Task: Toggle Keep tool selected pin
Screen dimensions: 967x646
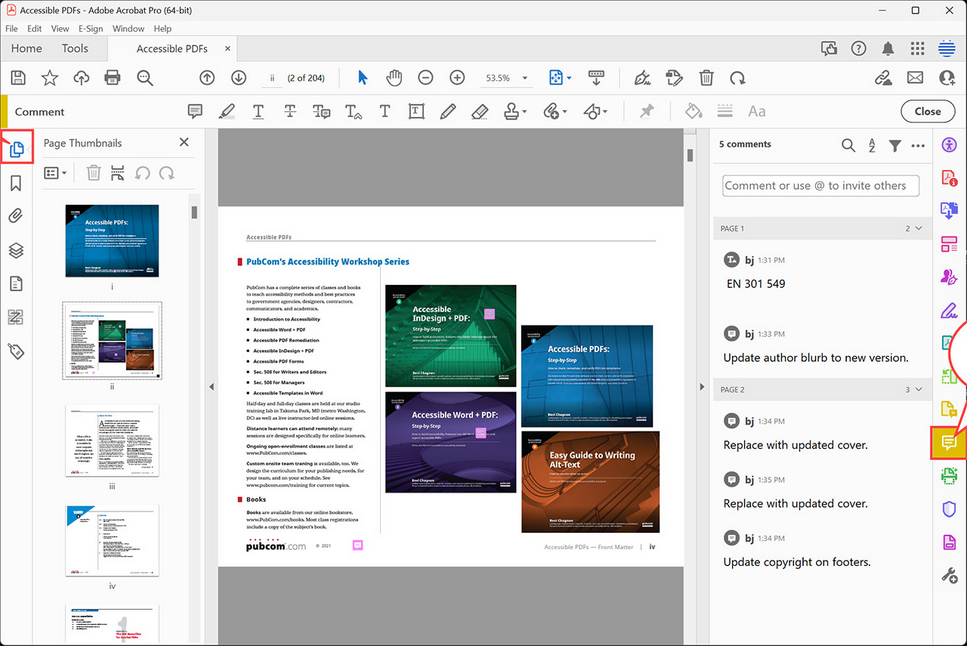Action: (646, 111)
